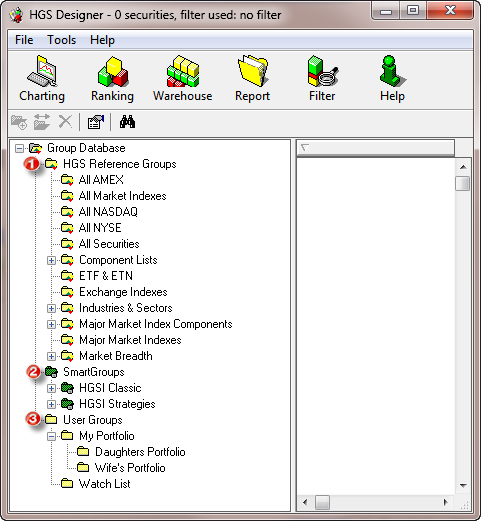Open the Filter tool
This screenshot has height=521, width=481.
coord(322,79)
